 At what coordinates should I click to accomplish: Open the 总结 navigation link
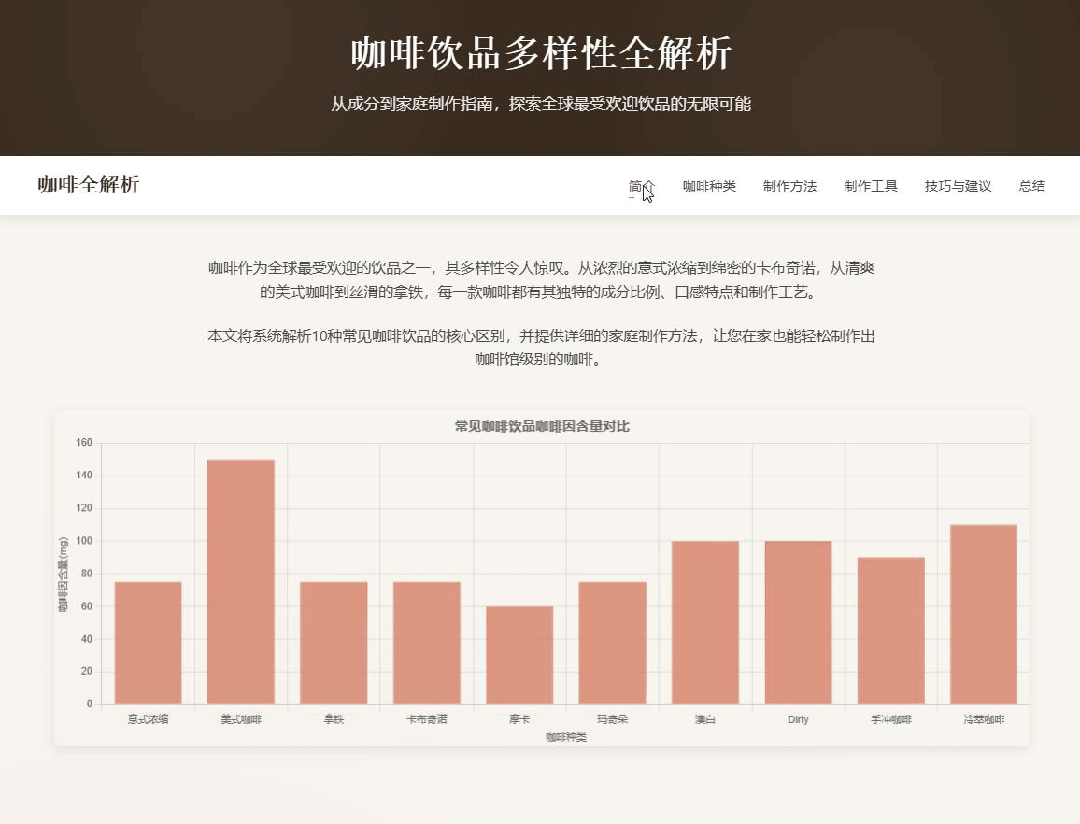1032,186
